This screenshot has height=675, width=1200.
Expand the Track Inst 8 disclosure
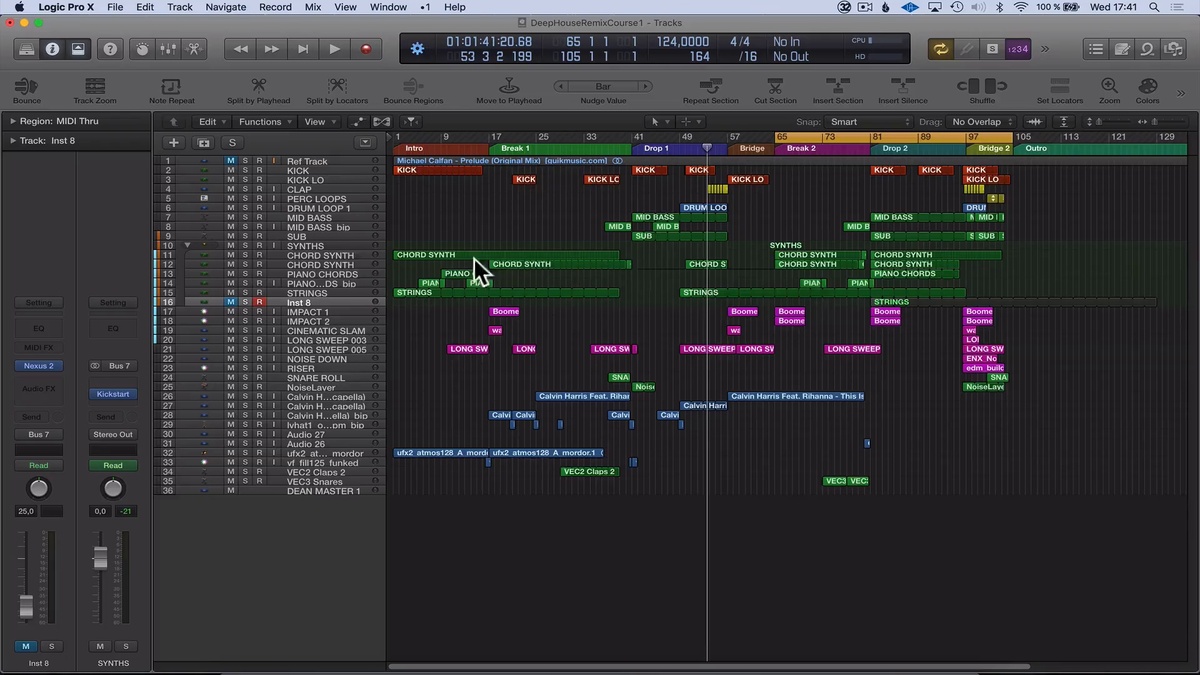pyautogui.click(x=12, y=141)
